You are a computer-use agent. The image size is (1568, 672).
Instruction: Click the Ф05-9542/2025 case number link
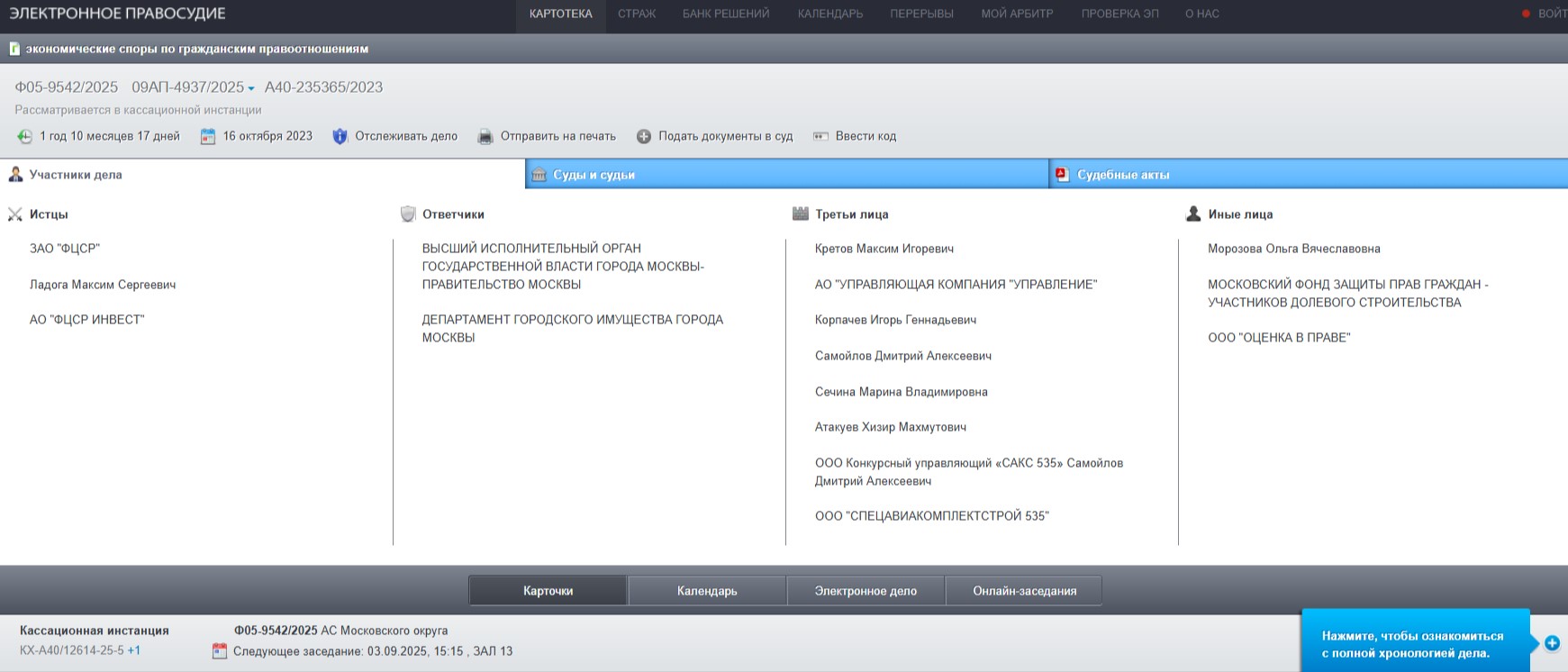(x=67, y=87)
